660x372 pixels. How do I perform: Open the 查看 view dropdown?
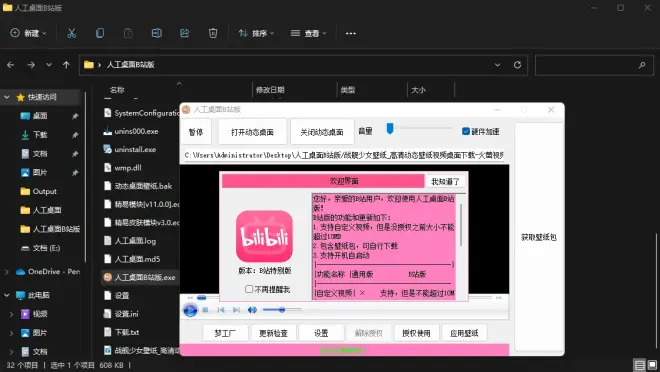(309, 33)
